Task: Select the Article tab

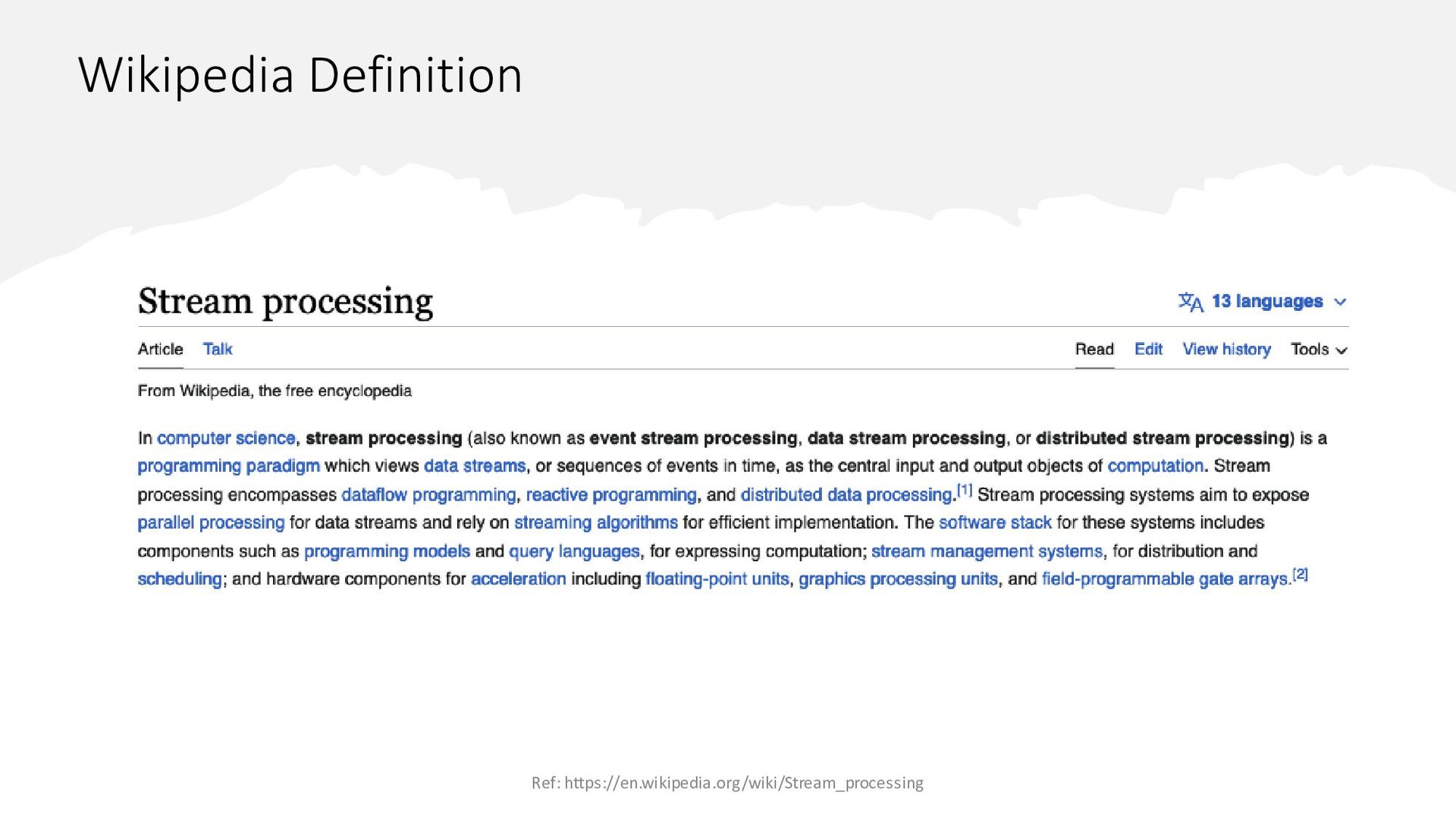Action: (160, 349)
